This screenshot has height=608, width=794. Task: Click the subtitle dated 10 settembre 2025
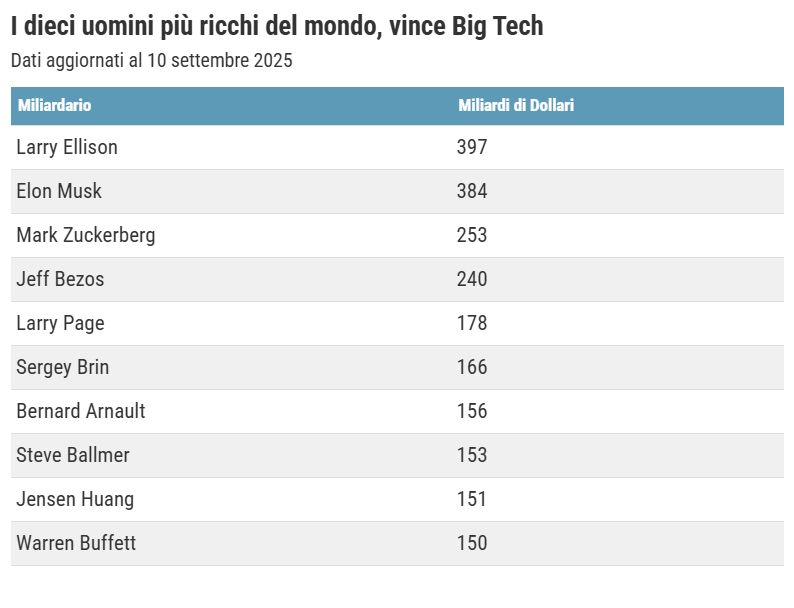pos(152,61)
